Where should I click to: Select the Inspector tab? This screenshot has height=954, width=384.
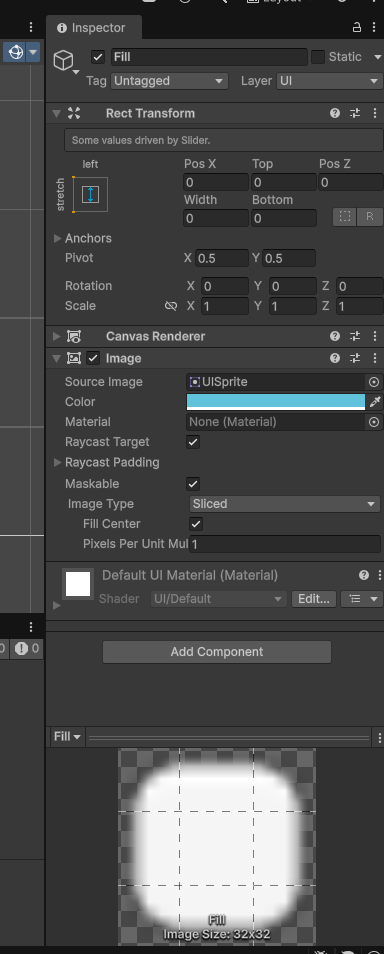coord(93,28)
